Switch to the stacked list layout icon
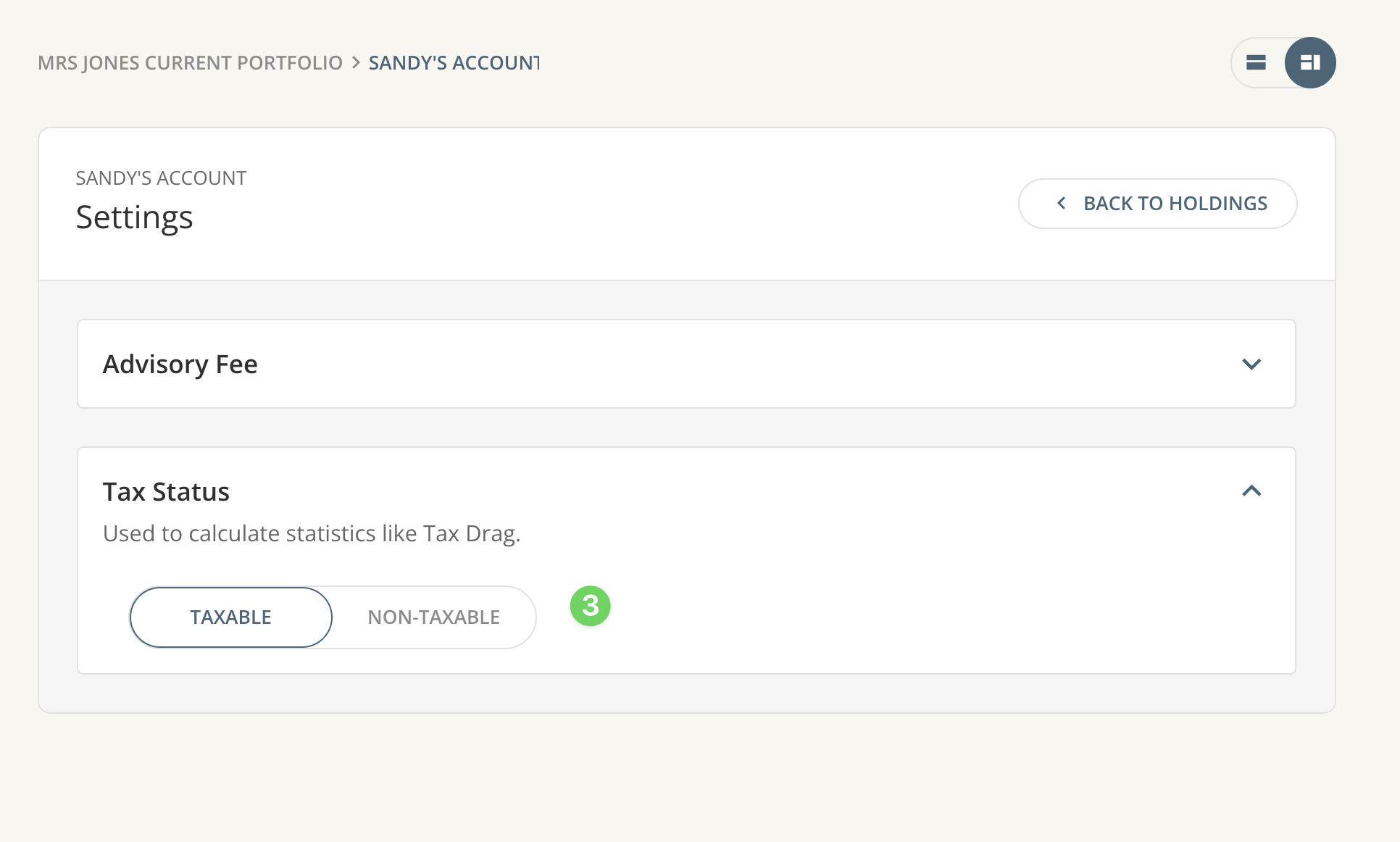 (x=1256, y=62)
